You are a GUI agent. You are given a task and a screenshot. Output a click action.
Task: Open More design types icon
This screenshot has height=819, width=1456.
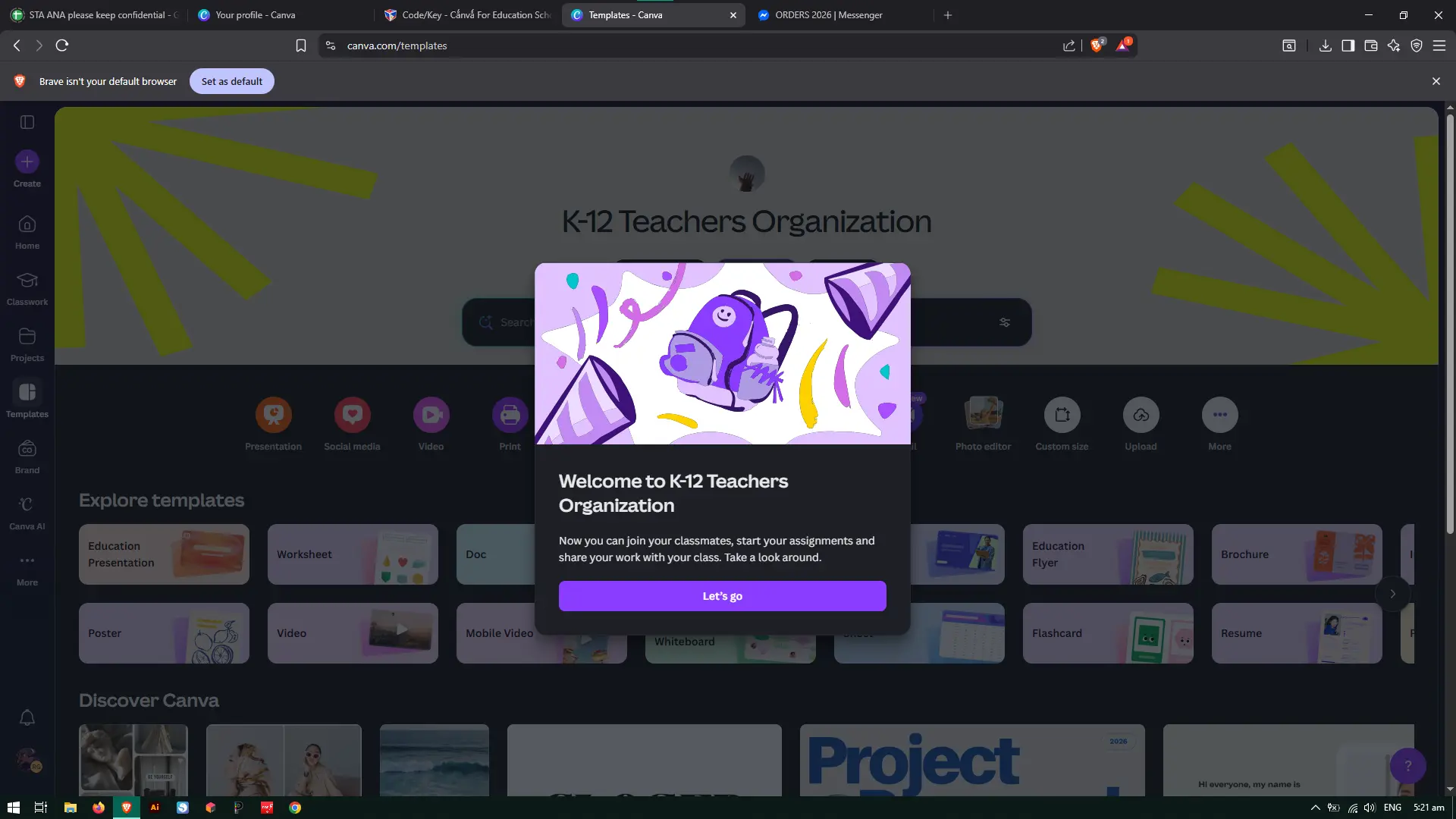point(1220,415)
